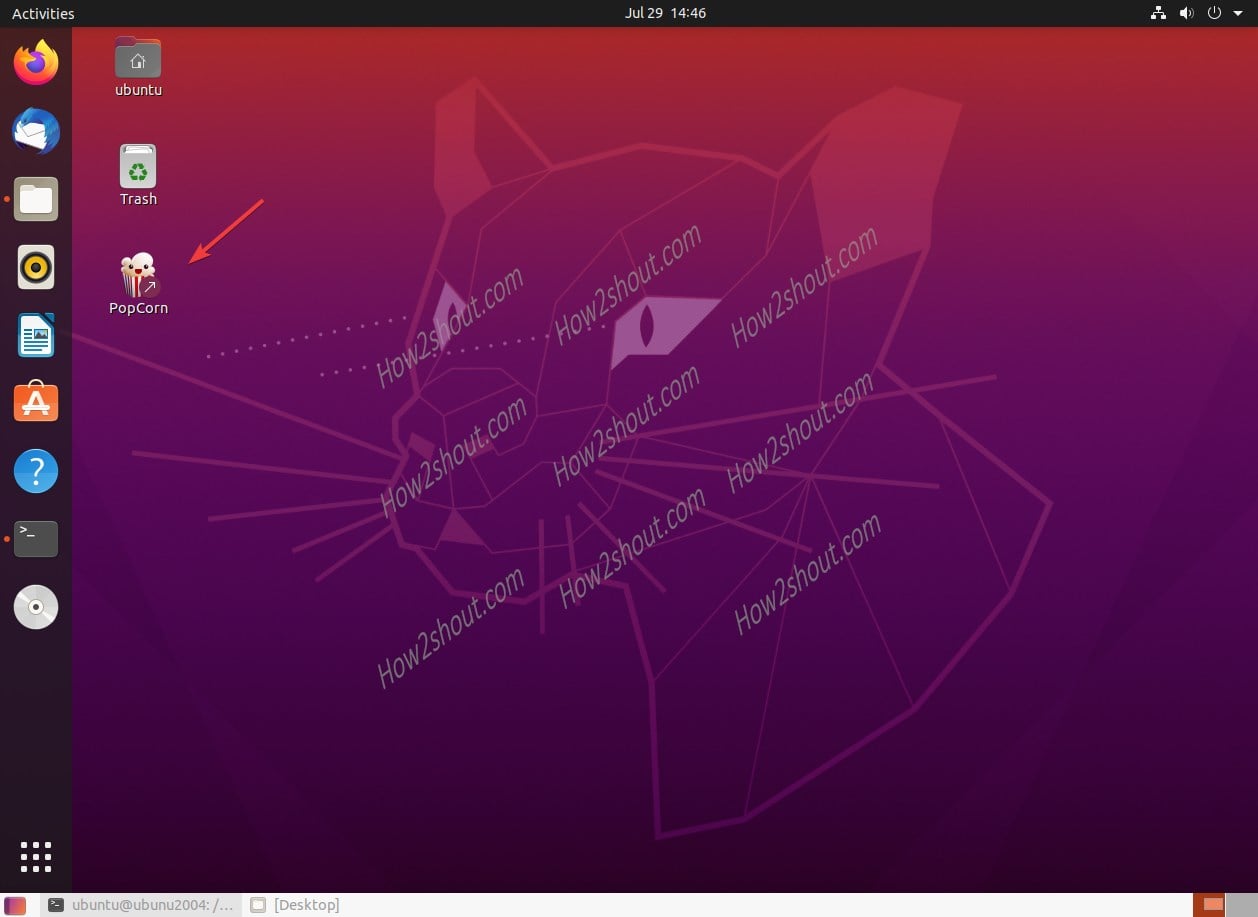Open the ubuntu home folder icon
Screen dimensions: 1258x917
tap(138, 57)
